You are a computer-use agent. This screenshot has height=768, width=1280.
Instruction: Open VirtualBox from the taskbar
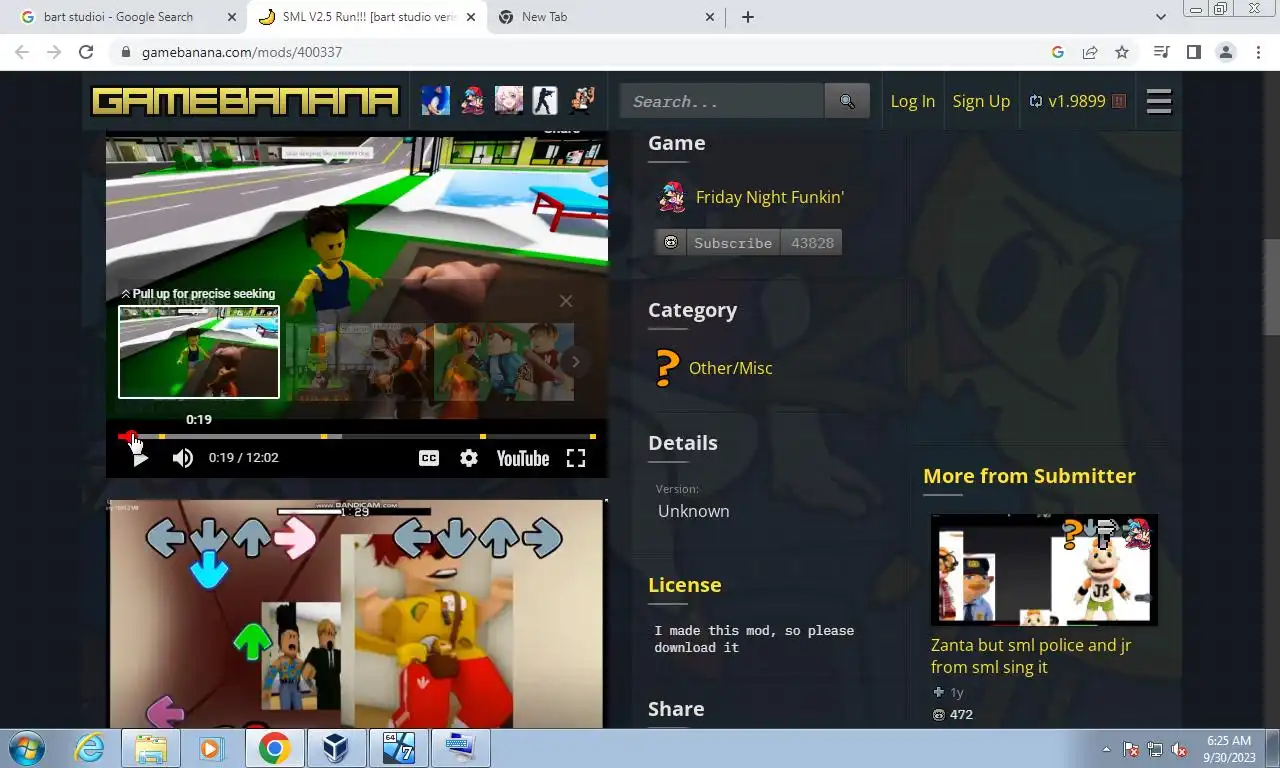click(x=337, y=748)
